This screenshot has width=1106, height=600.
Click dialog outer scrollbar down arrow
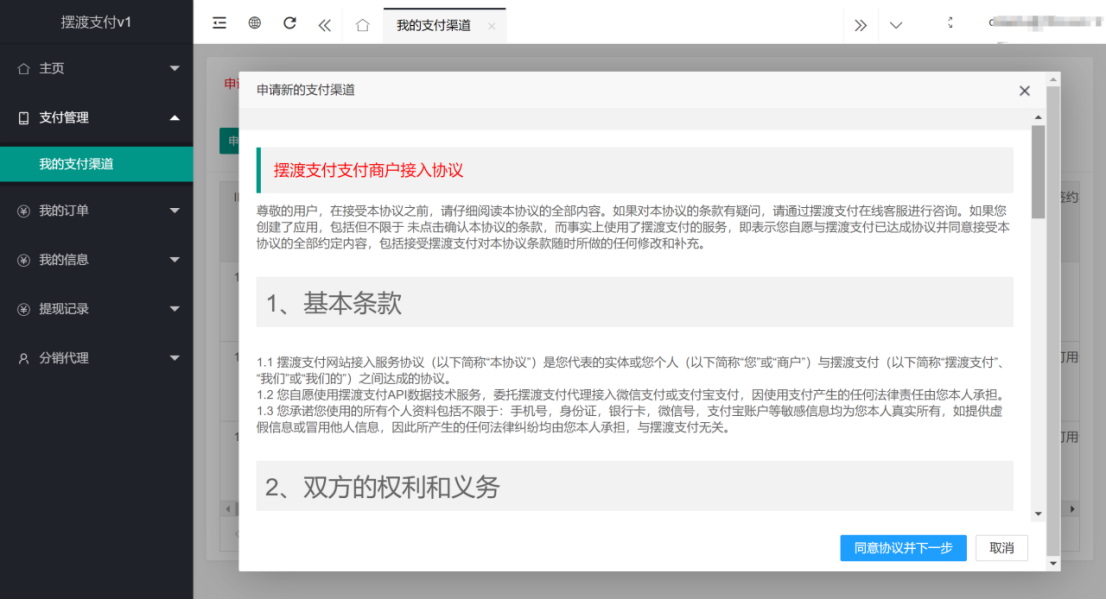tap(1053, 563)
